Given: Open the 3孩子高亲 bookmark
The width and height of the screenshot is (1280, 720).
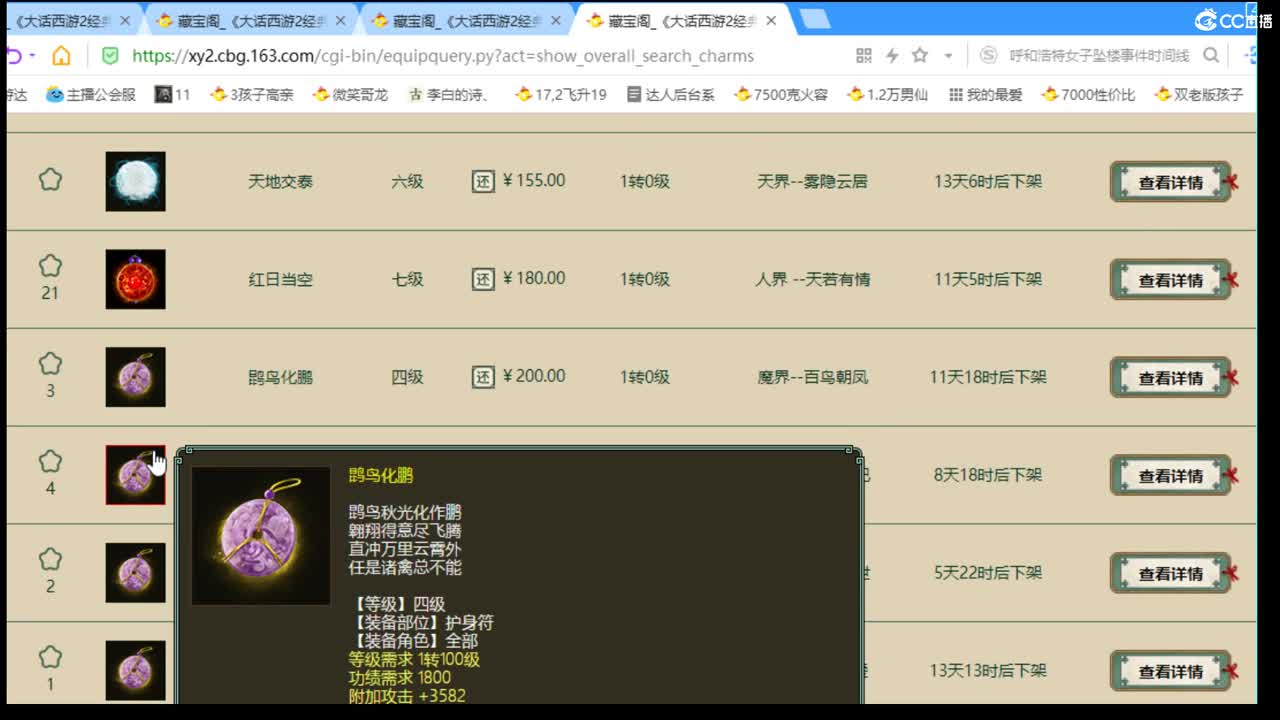Looking at the screenshot, I should [251, 94].
